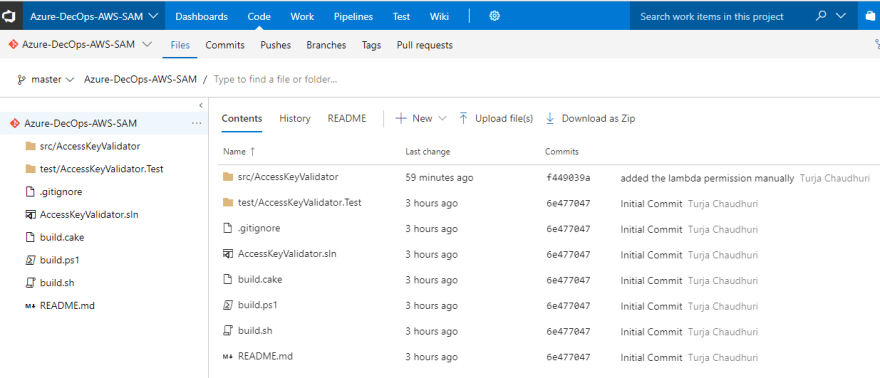
Task: Expand the search options chevron
Action: pos(841,16)
